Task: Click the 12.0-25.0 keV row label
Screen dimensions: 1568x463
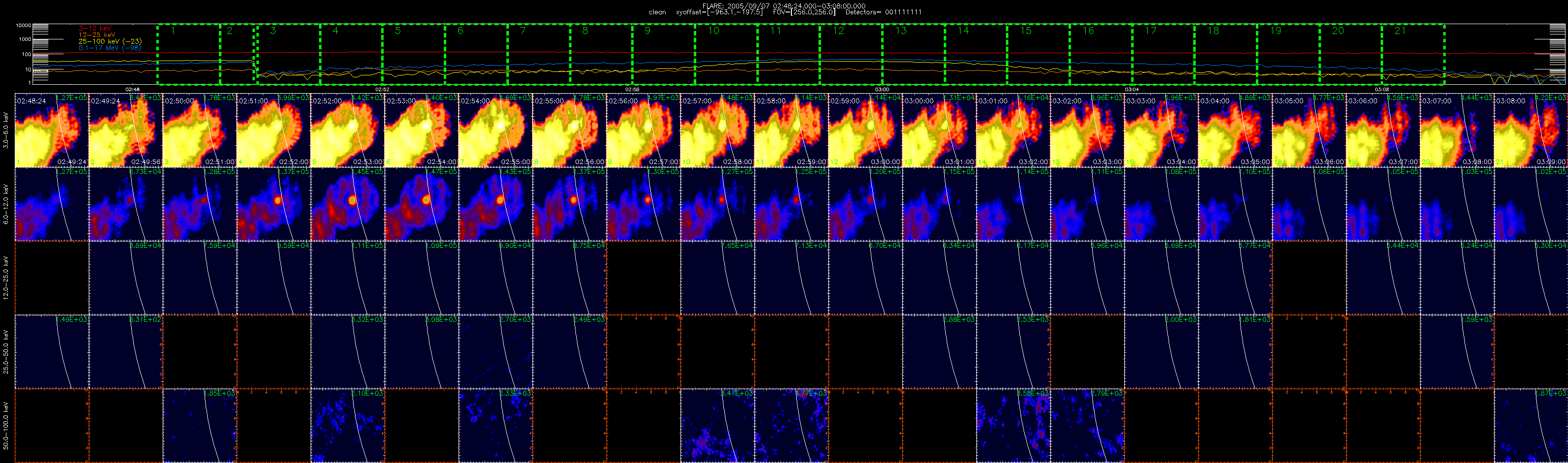Action: [x=6, y=278]
